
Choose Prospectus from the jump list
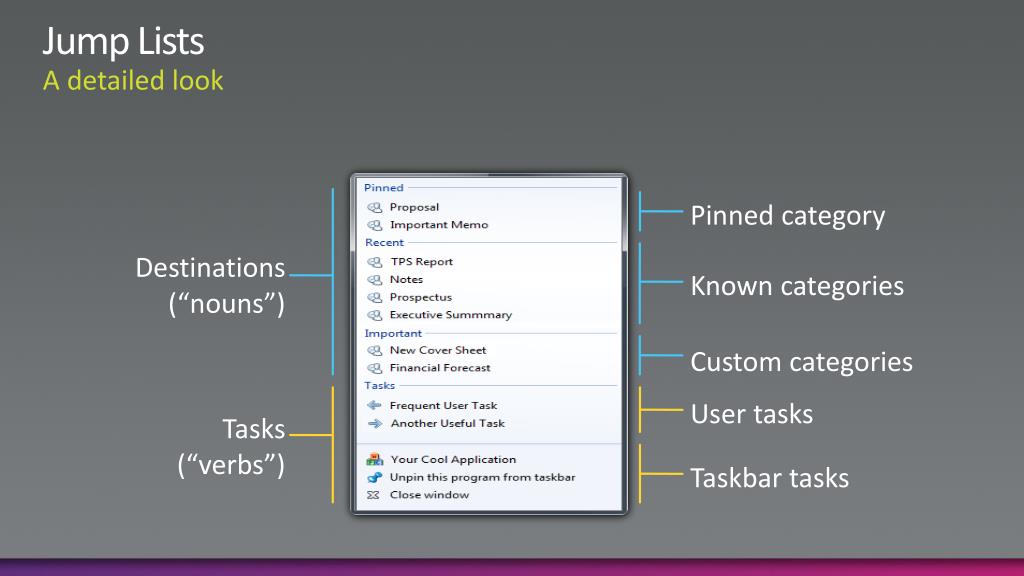tap(421, 297)
